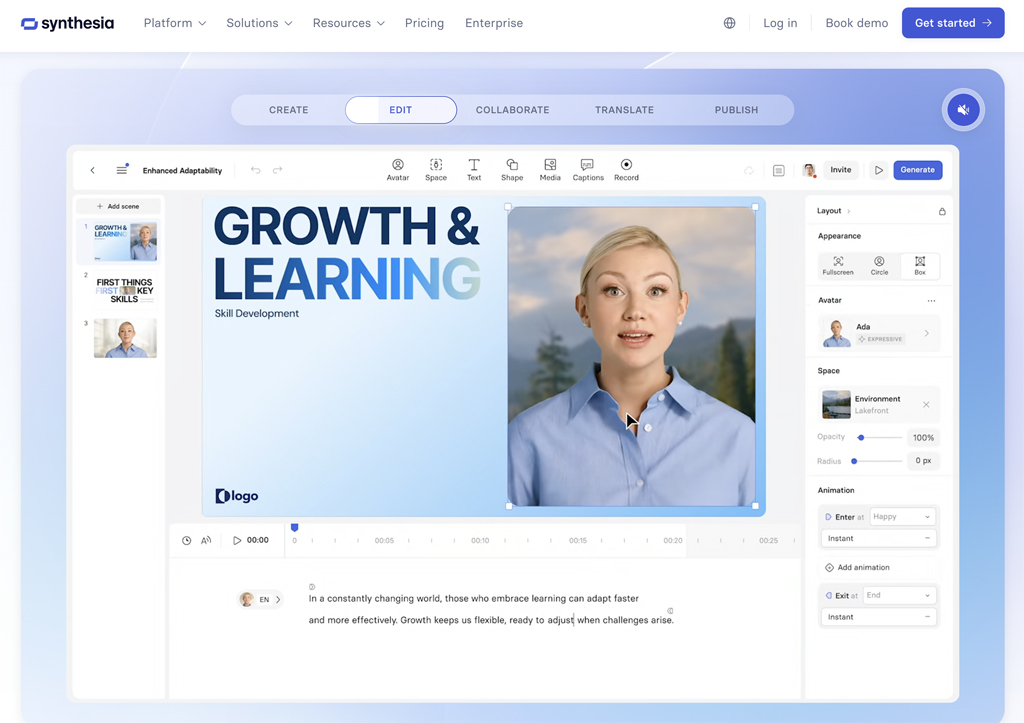
Task: Open the Exit at End dropdown
Action: click(x=899, y=595)
